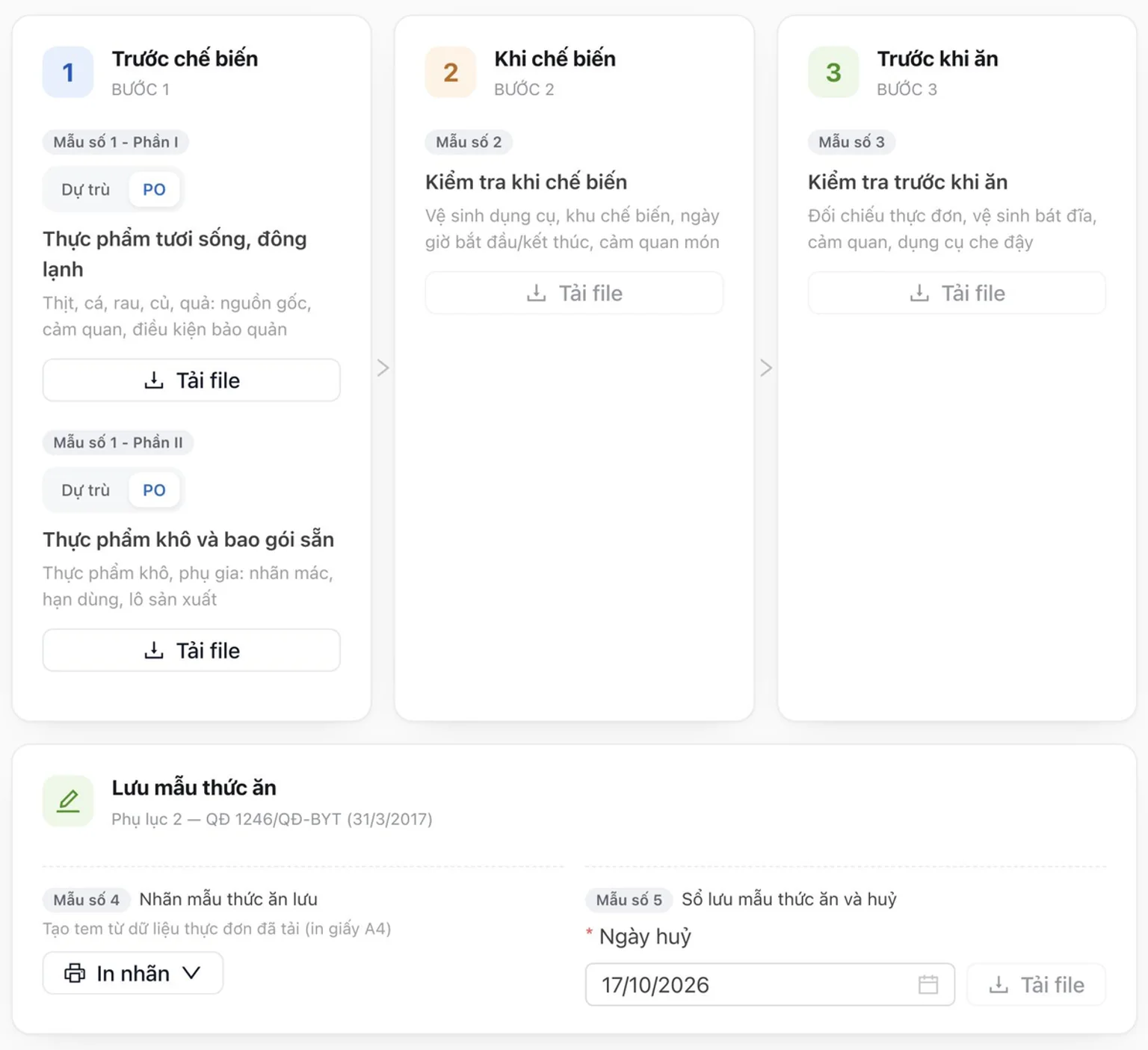Image resolution: width=1148 pixels, height=1050 pixels.
Task: Select Dự trù for Mẫu số 1 - Phần I
Action: point(85,190)
